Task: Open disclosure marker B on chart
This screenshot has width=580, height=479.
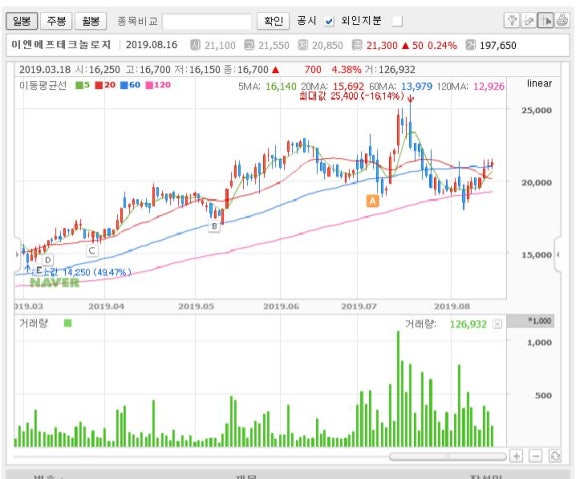Action: pos(214,226)
